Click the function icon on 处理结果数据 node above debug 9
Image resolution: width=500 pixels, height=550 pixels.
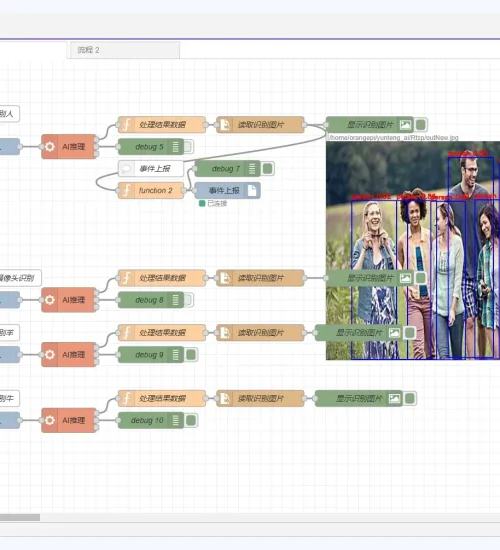click(x=127, y=333)
